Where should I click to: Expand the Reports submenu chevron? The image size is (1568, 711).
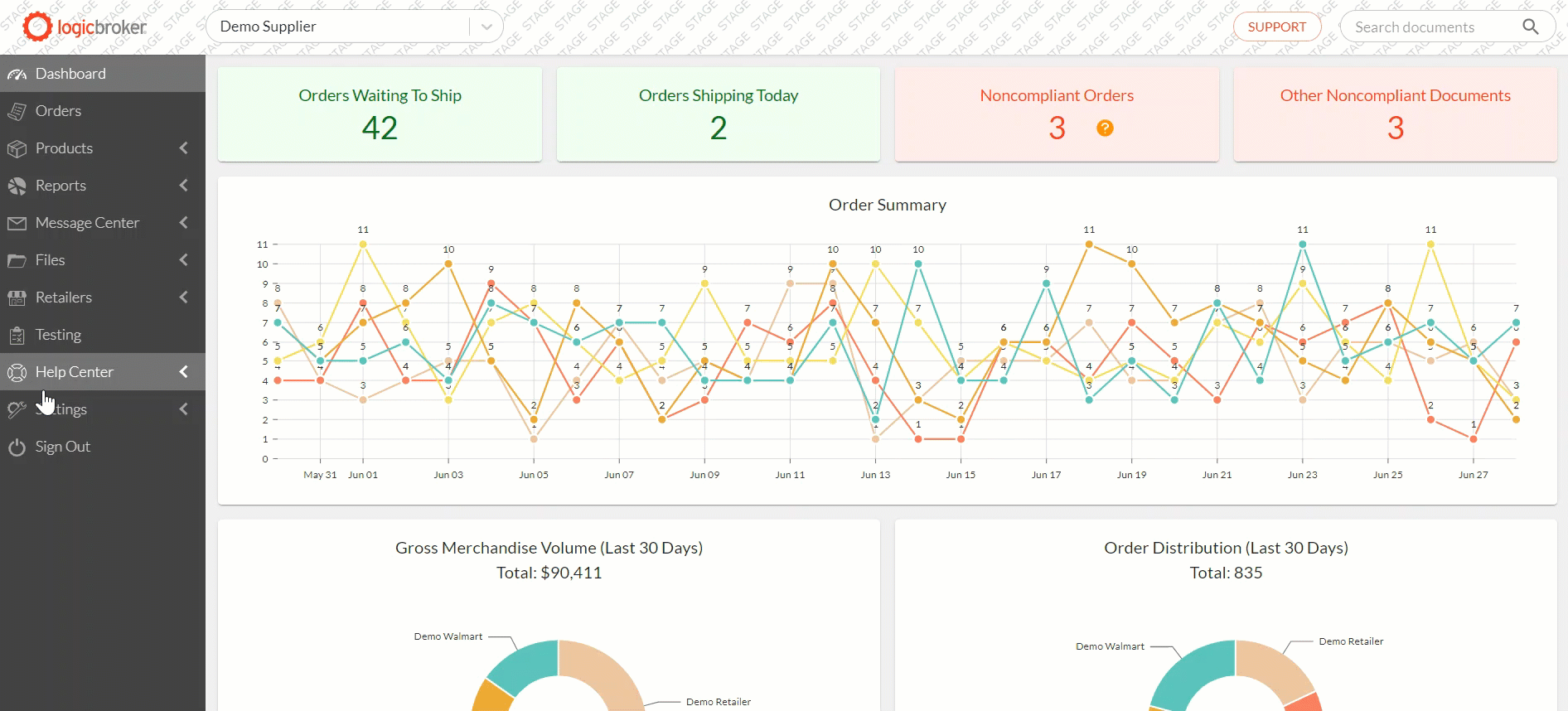pos(184,186)
